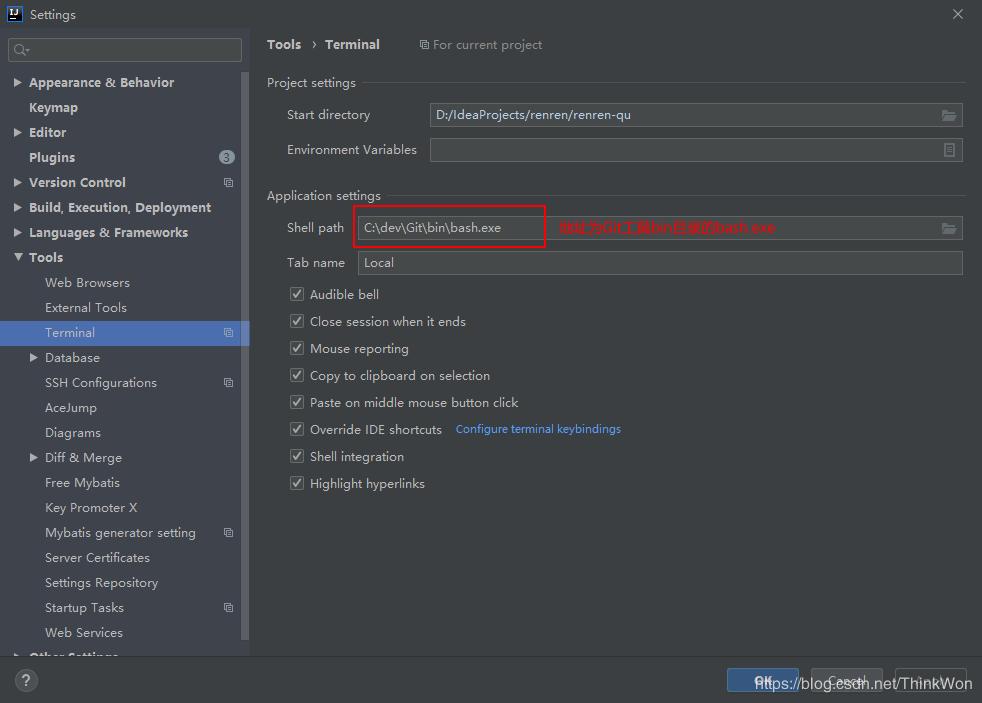
Task: Click the OK button
Action: tap(762, 681)
